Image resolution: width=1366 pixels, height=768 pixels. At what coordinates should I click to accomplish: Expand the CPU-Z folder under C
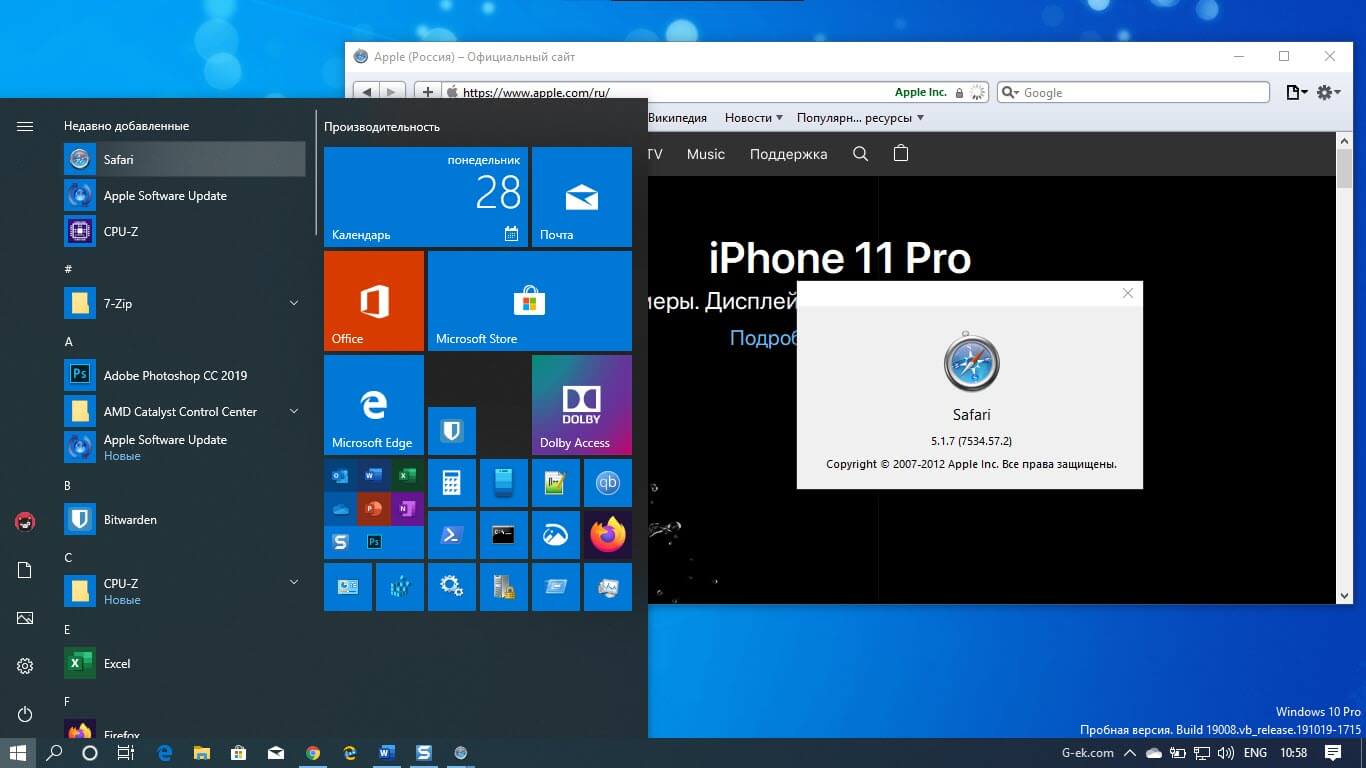click(294, 582)
